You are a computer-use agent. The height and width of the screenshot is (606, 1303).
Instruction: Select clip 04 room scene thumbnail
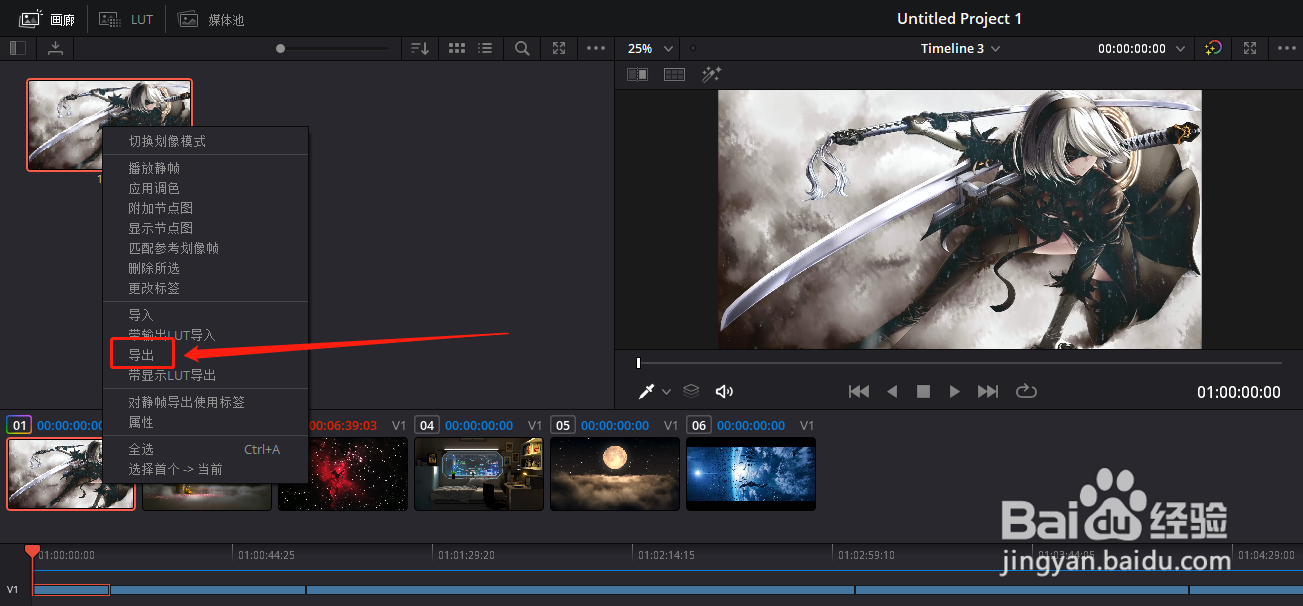(x=479, y=474)
